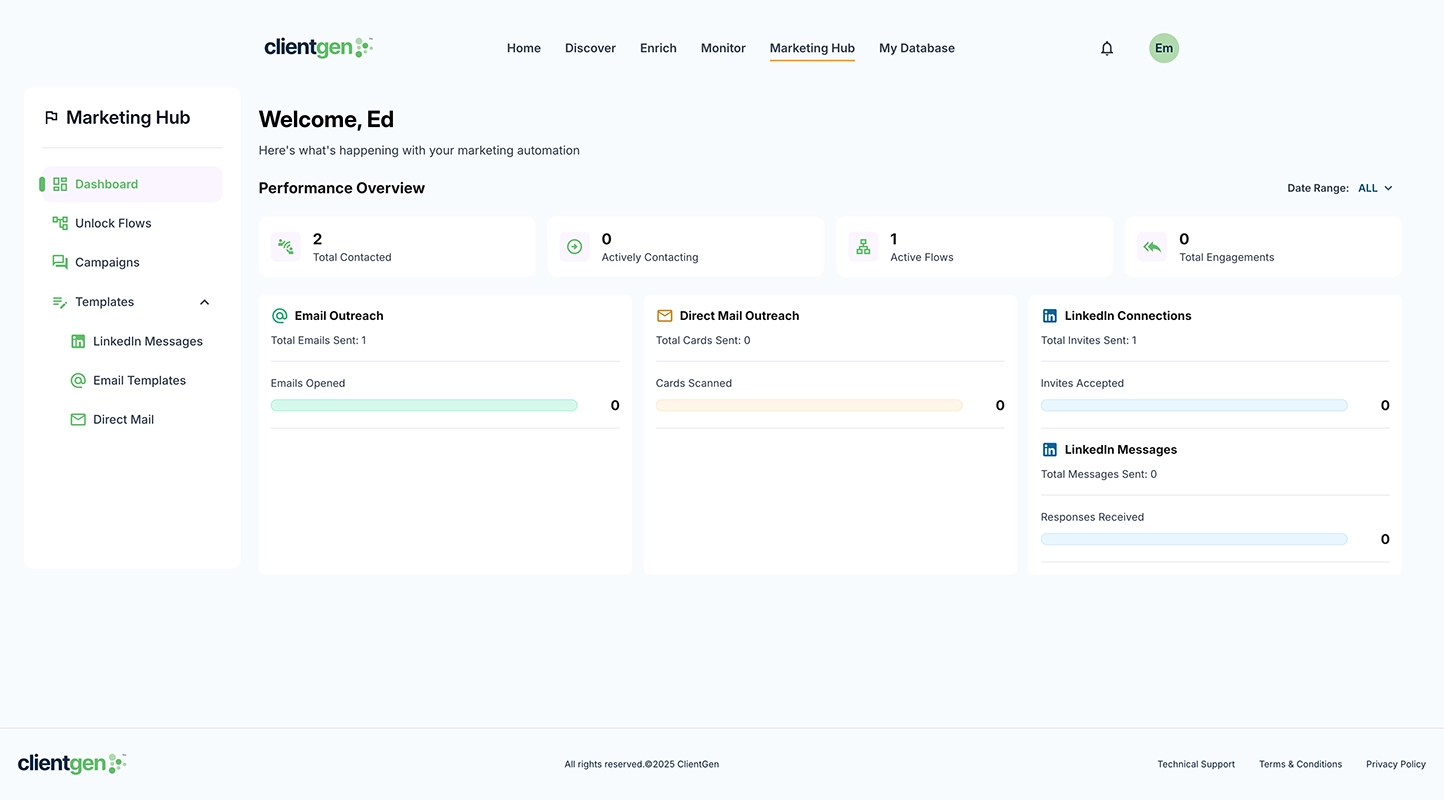The height and width of the screenshot is (800, 1444).
Task: Open the Em user avatar menu
Action: tap(1163, 48)
